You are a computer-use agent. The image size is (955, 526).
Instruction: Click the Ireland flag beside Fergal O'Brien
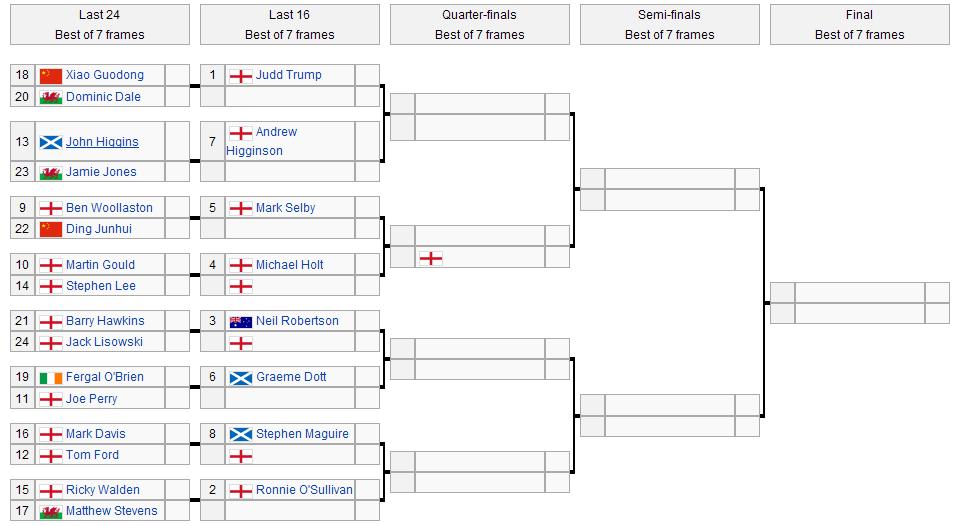point(50,377)
